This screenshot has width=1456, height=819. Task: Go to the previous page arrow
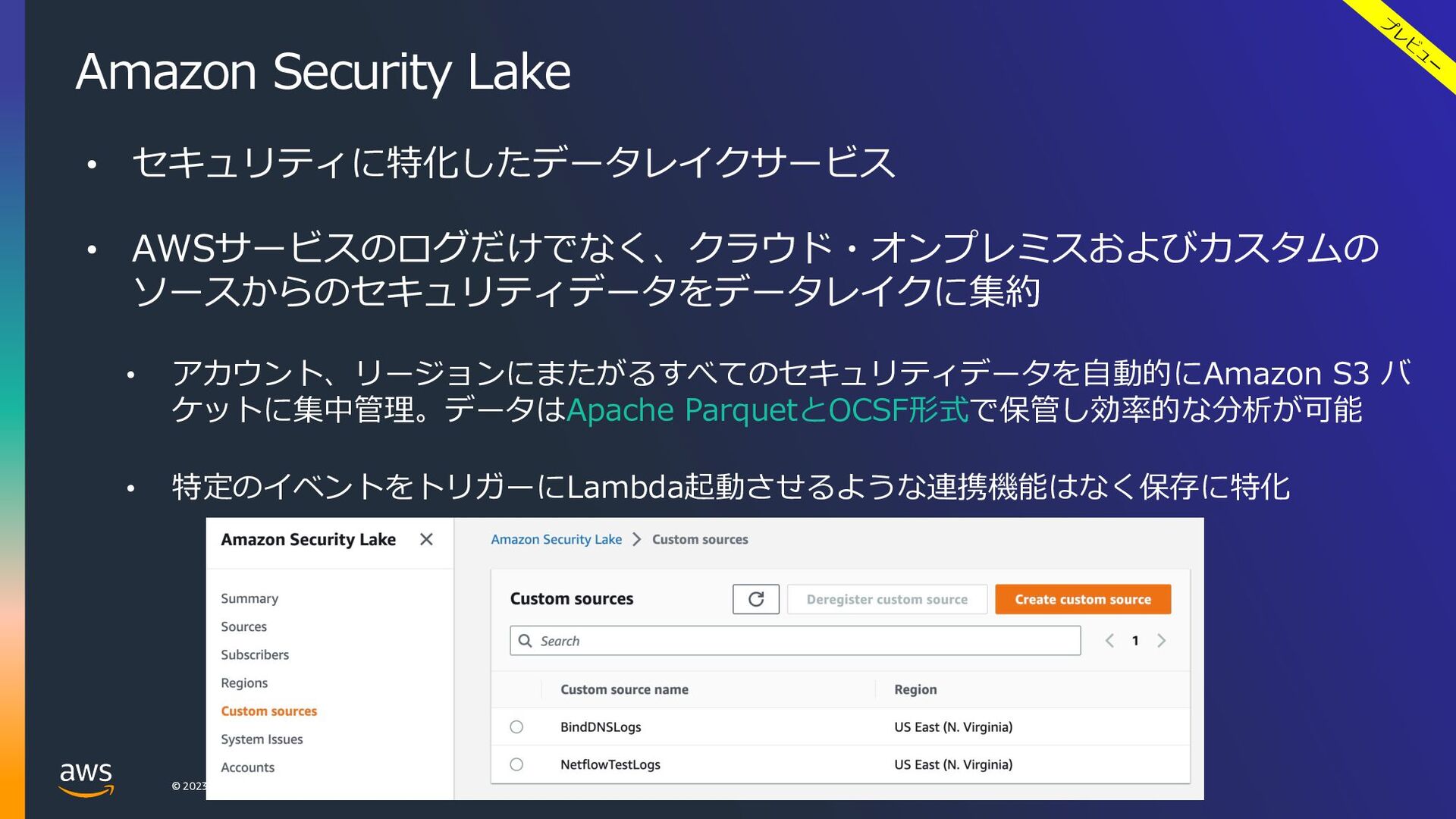[x=1109, y=641]
